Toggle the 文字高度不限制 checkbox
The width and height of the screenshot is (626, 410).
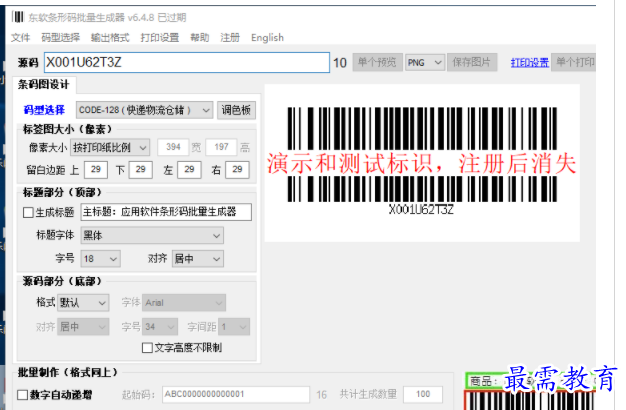coord(147,348)
